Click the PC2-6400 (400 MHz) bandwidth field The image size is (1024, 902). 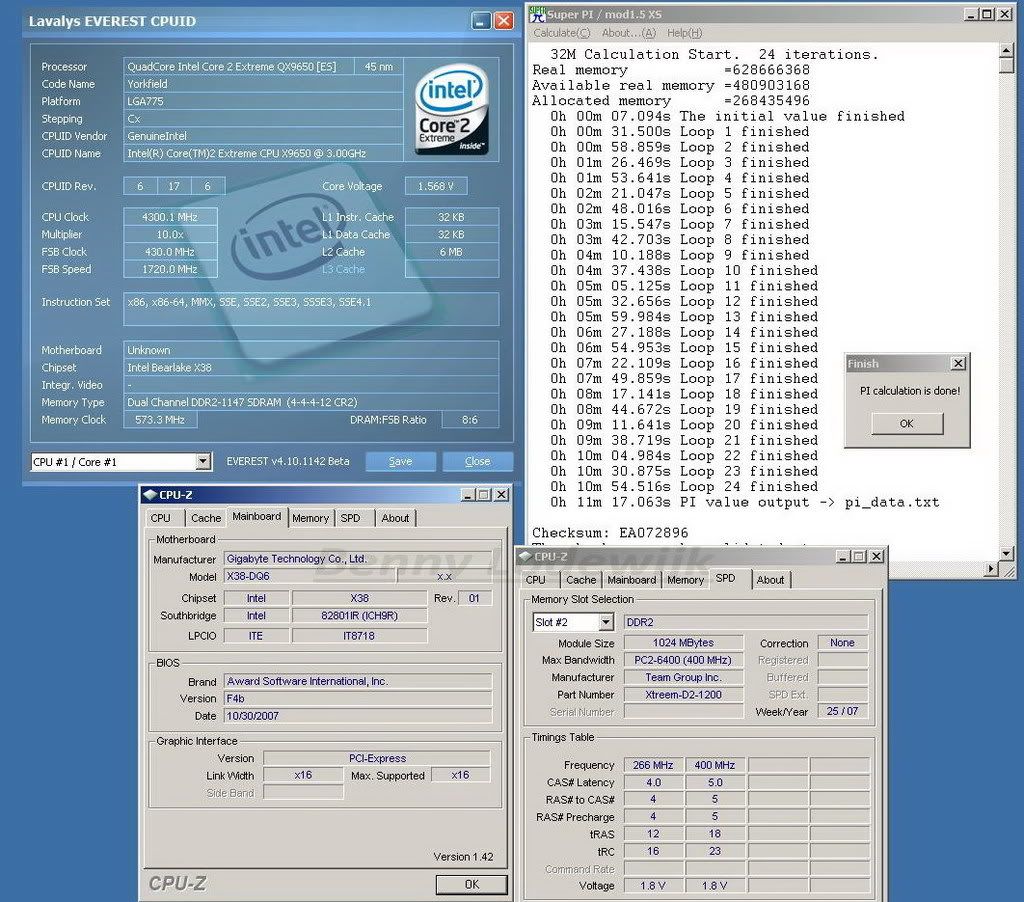pyautogui.click(x=683, y=660)
